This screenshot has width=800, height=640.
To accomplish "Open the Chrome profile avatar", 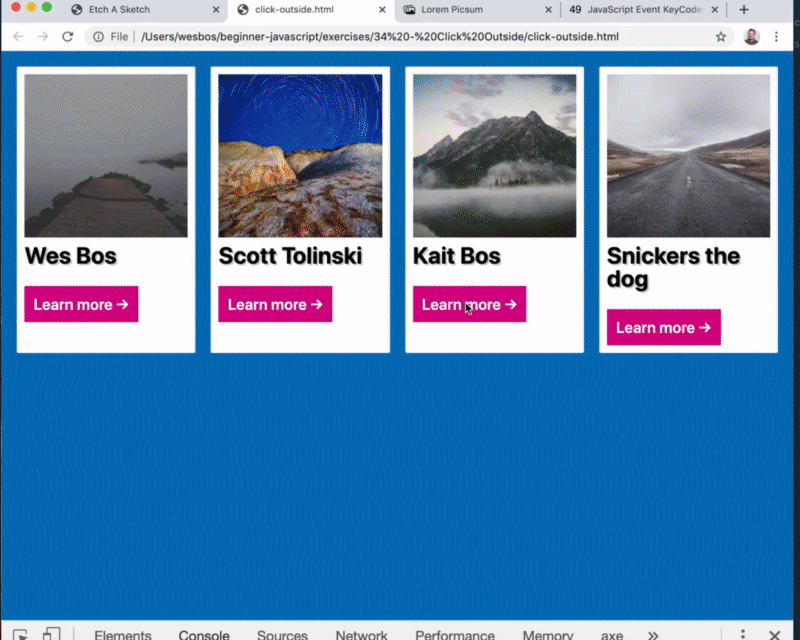I will [751, 37].
